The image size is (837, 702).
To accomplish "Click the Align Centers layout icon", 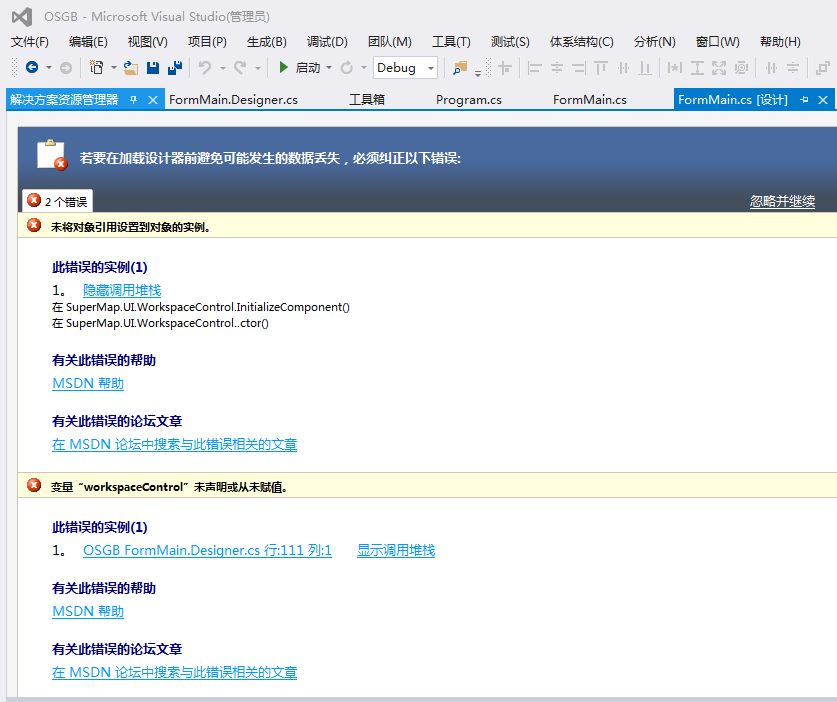I will pyautogui.click(x=557, y=68).
